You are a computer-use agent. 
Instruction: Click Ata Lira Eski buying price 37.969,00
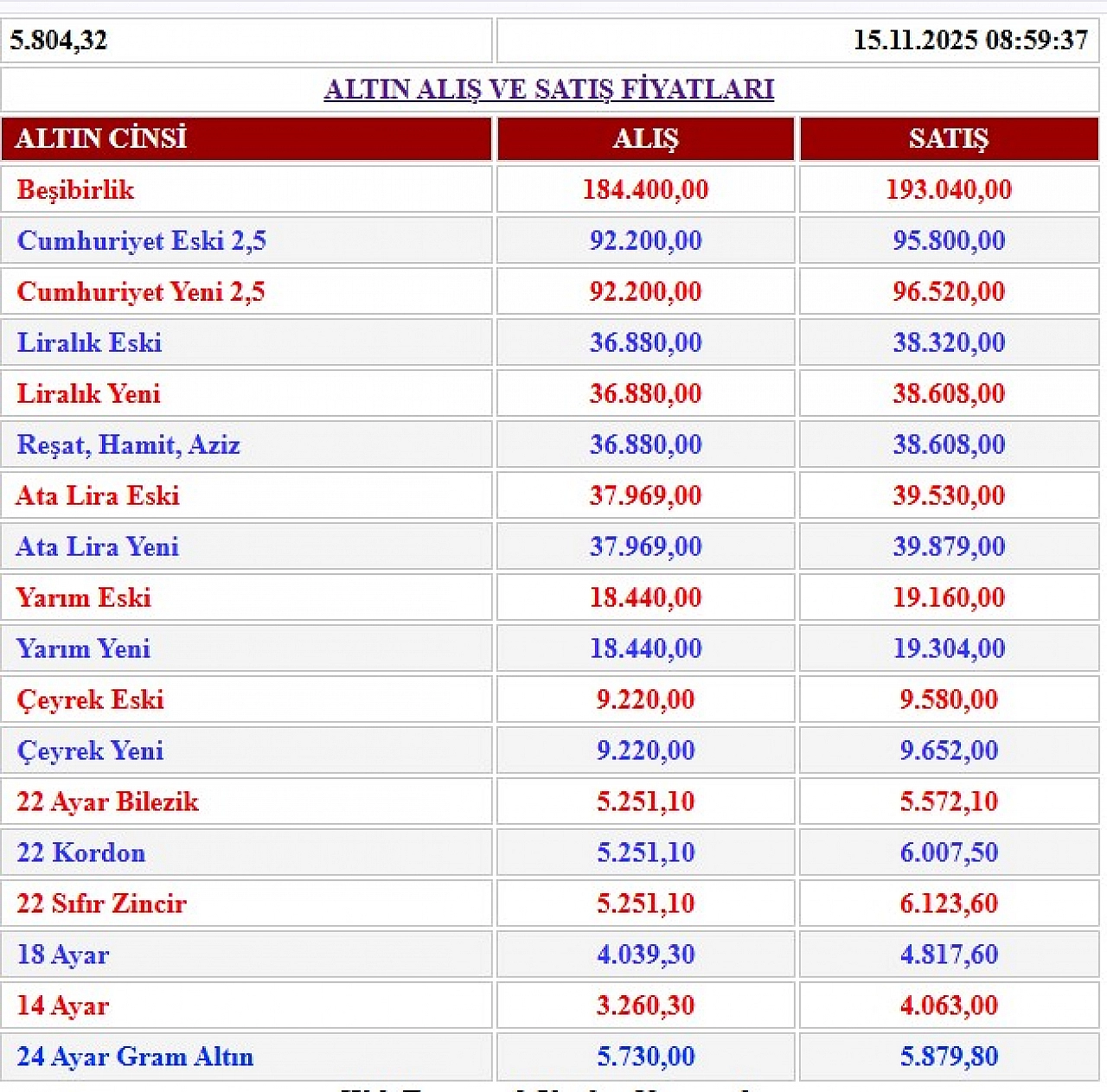click(645, 495)
